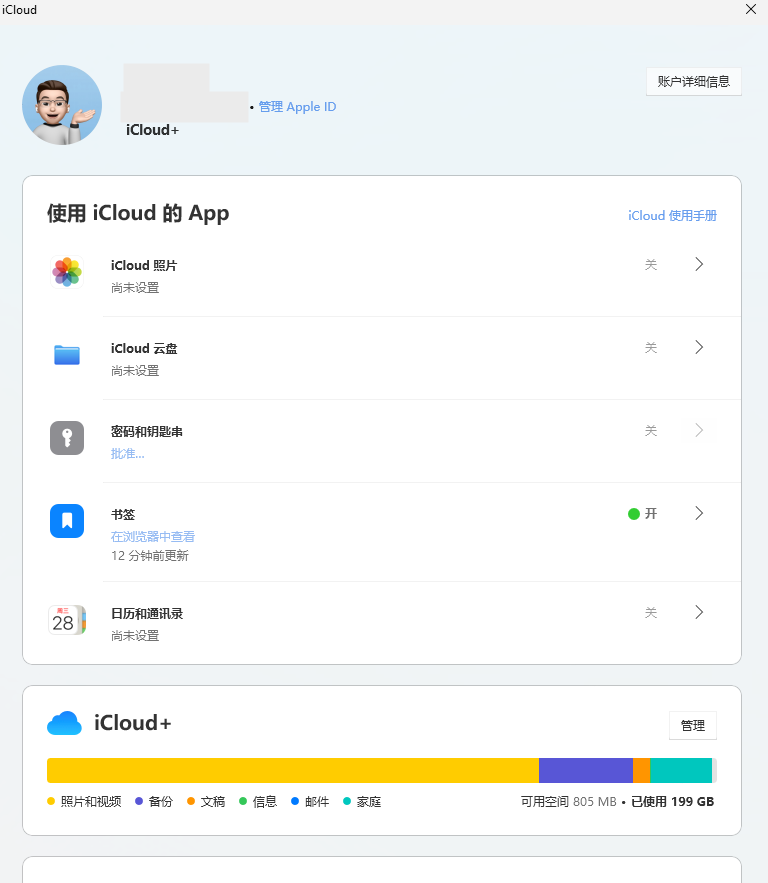Click orange 文稿 segment of storage bar
The height and width of the screenshot is (883, 768).
point(641,770)
